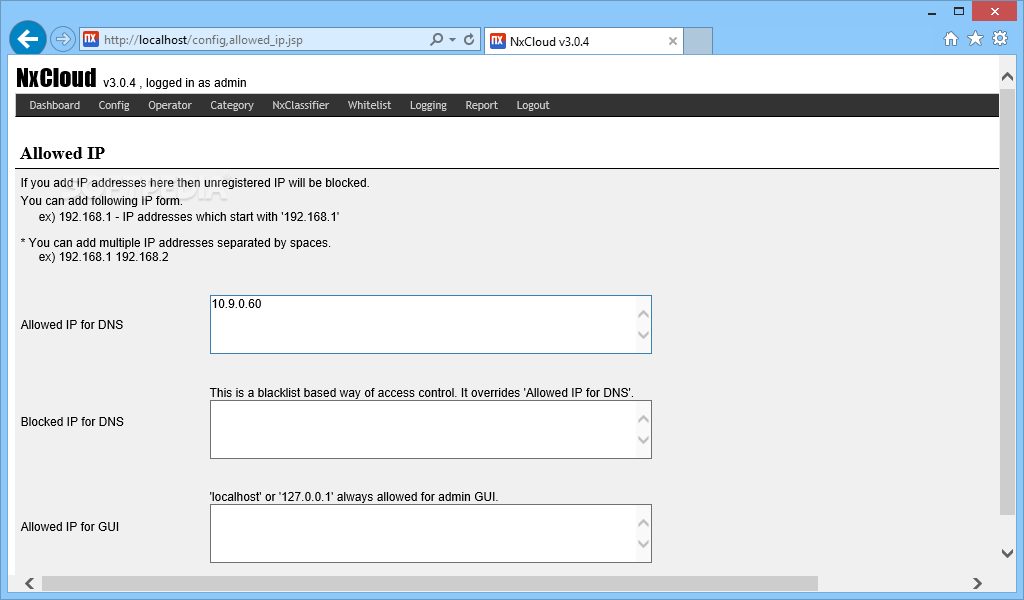Open a new blank browser tab

point(698,41)
